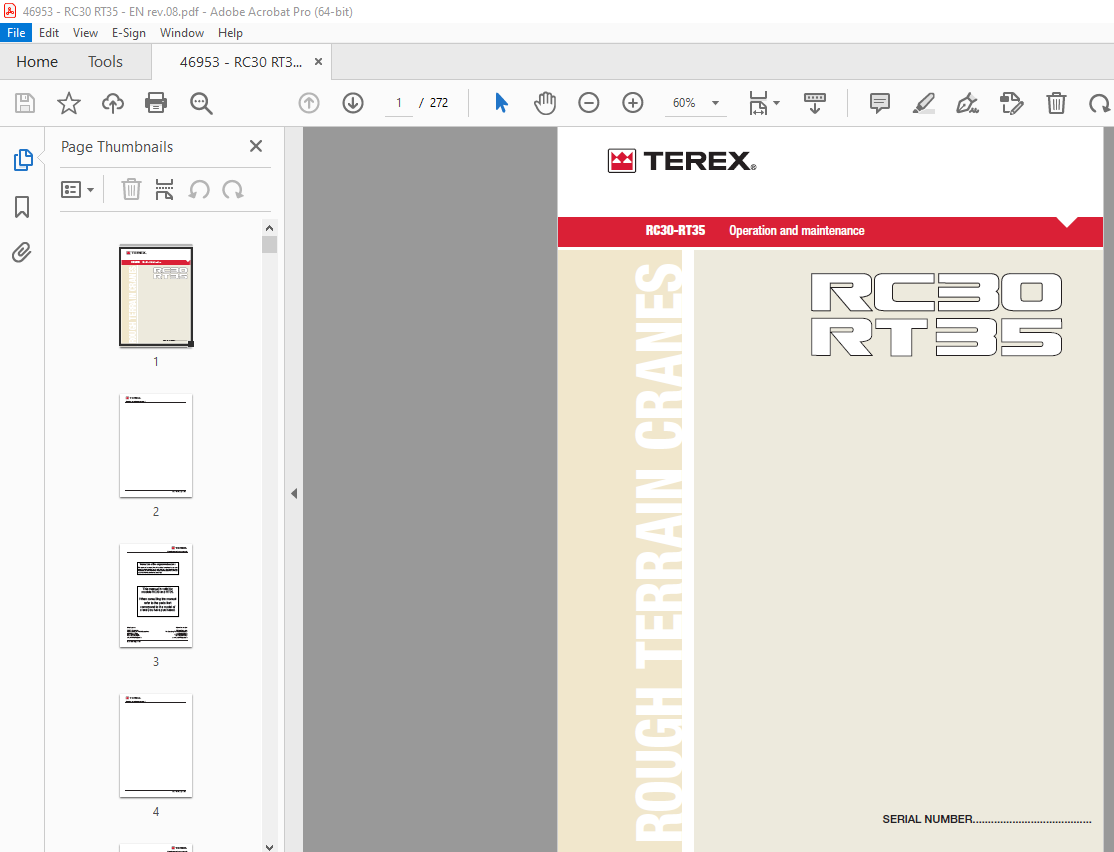
Task: Open the Attachments paperclip icon
Action: pos(22,252)
